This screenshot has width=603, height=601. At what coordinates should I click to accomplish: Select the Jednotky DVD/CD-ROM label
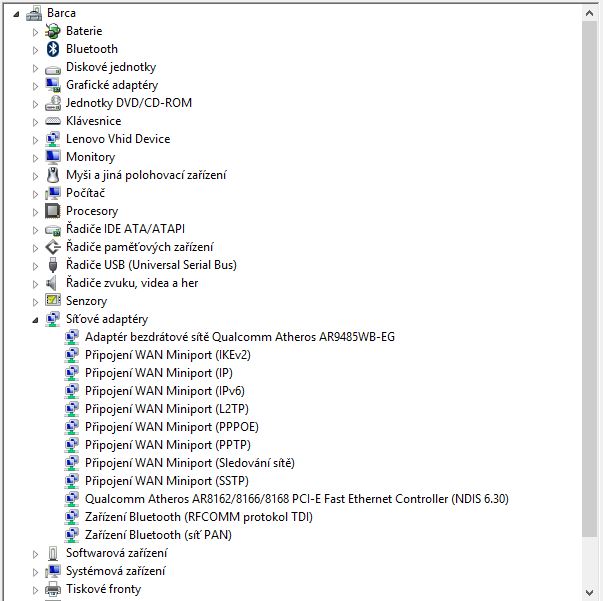(x=129, y=103)
